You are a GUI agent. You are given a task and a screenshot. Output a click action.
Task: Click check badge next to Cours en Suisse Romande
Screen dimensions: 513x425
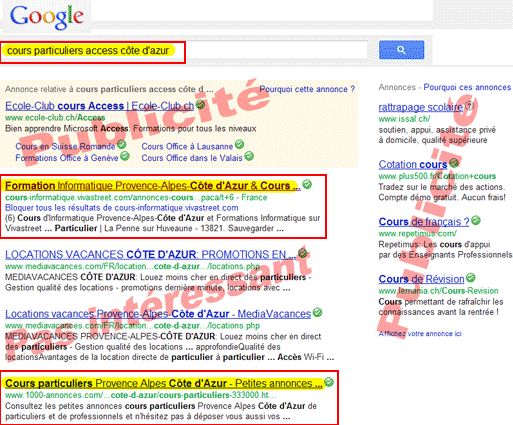pyautogui.click(x=122, y=145)
